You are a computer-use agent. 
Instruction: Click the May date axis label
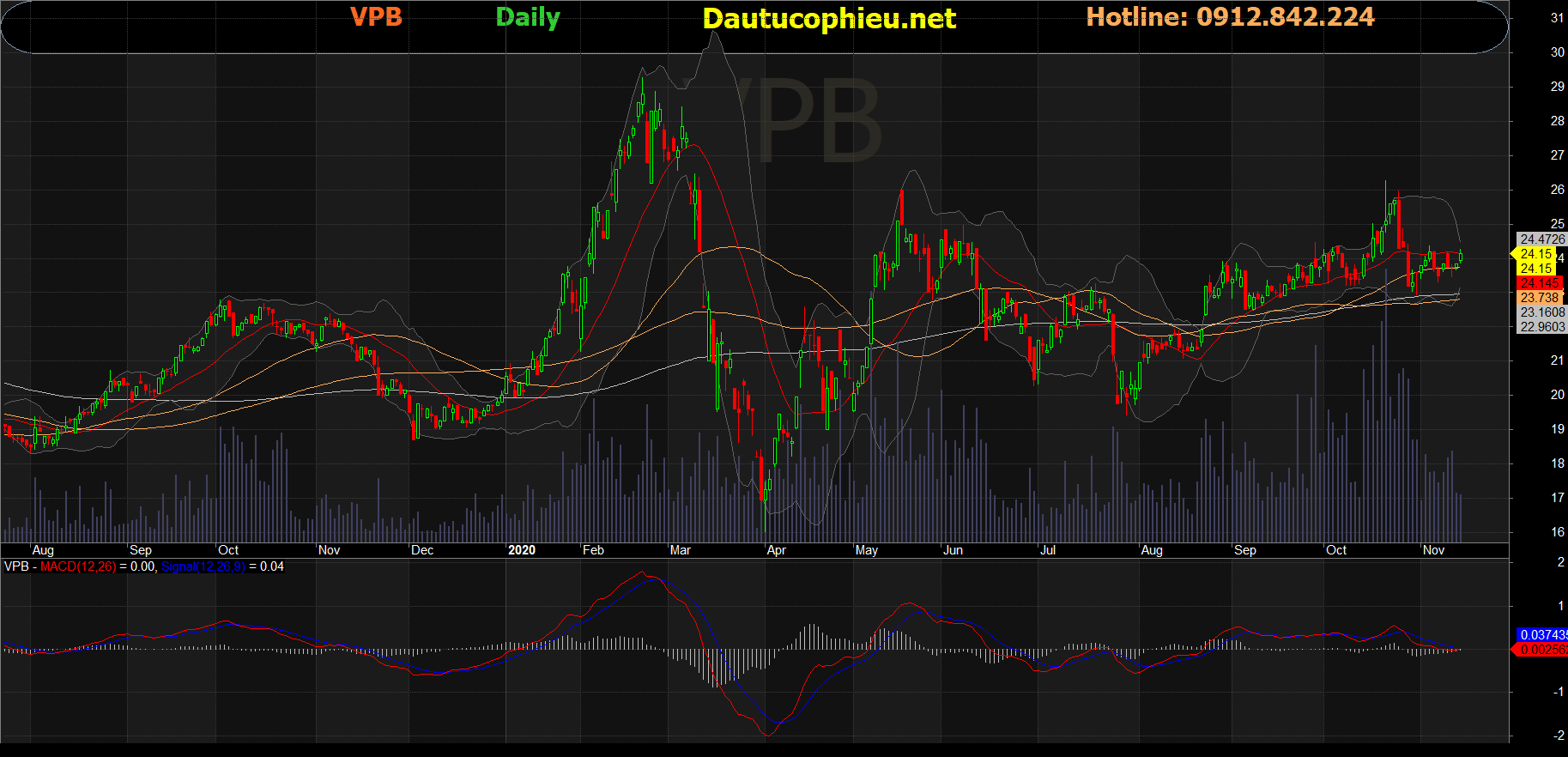pyautogui.click(x=867, y=550)
